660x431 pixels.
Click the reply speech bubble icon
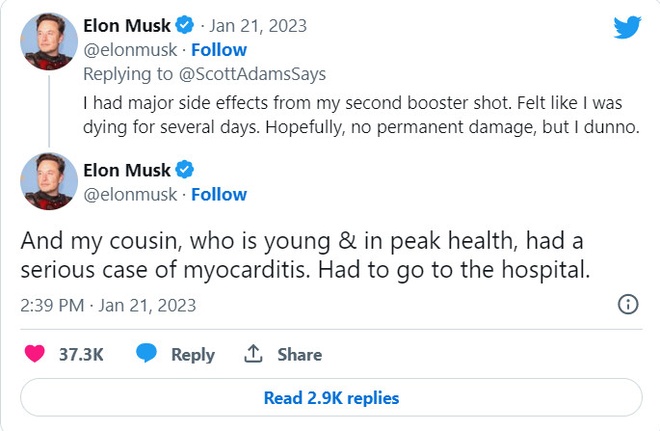coord(148,354)
